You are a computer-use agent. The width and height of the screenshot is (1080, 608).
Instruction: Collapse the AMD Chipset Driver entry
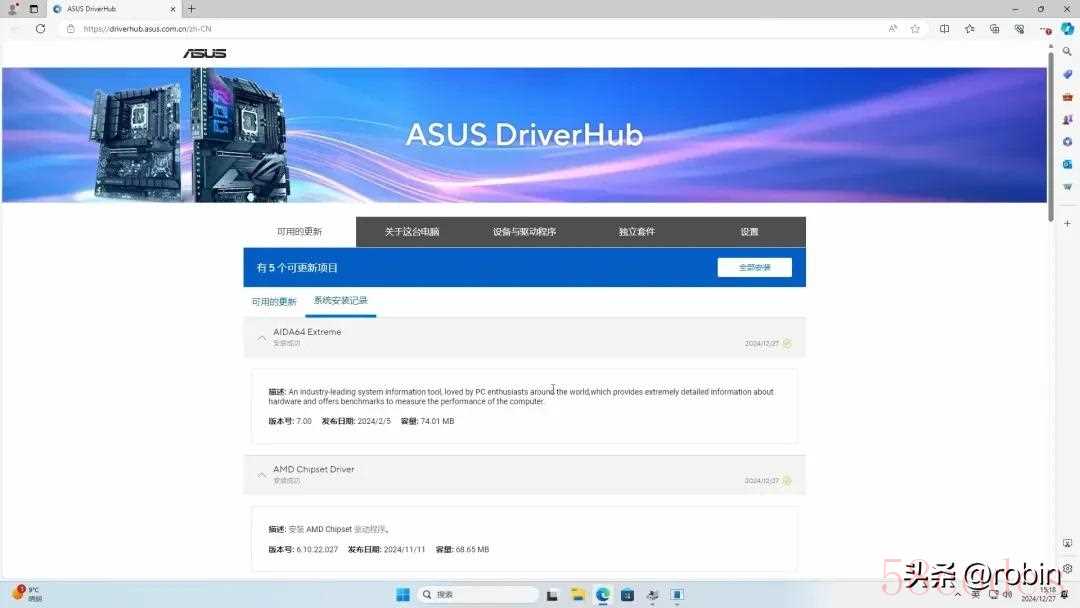coord(262,474)
